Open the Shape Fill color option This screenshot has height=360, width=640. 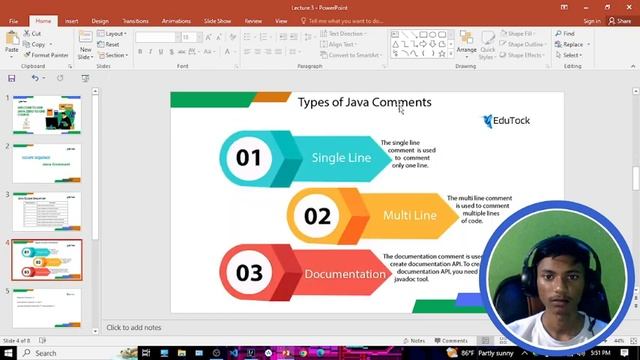pyautogui.click(x=518, y=33)
